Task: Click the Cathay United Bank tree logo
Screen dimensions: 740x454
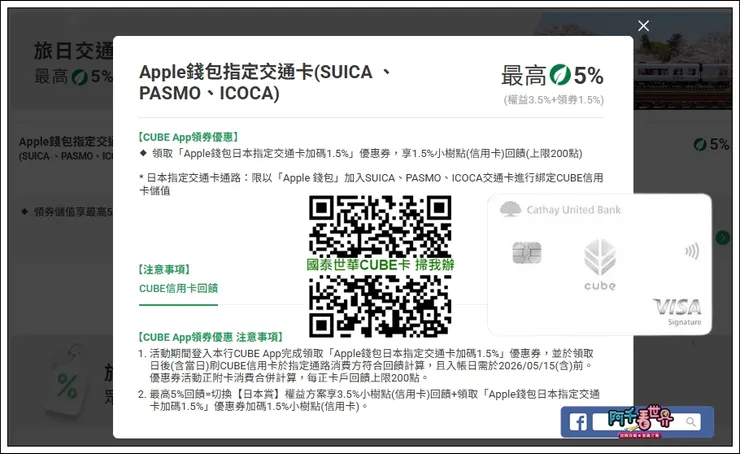Action: [510, 209]
